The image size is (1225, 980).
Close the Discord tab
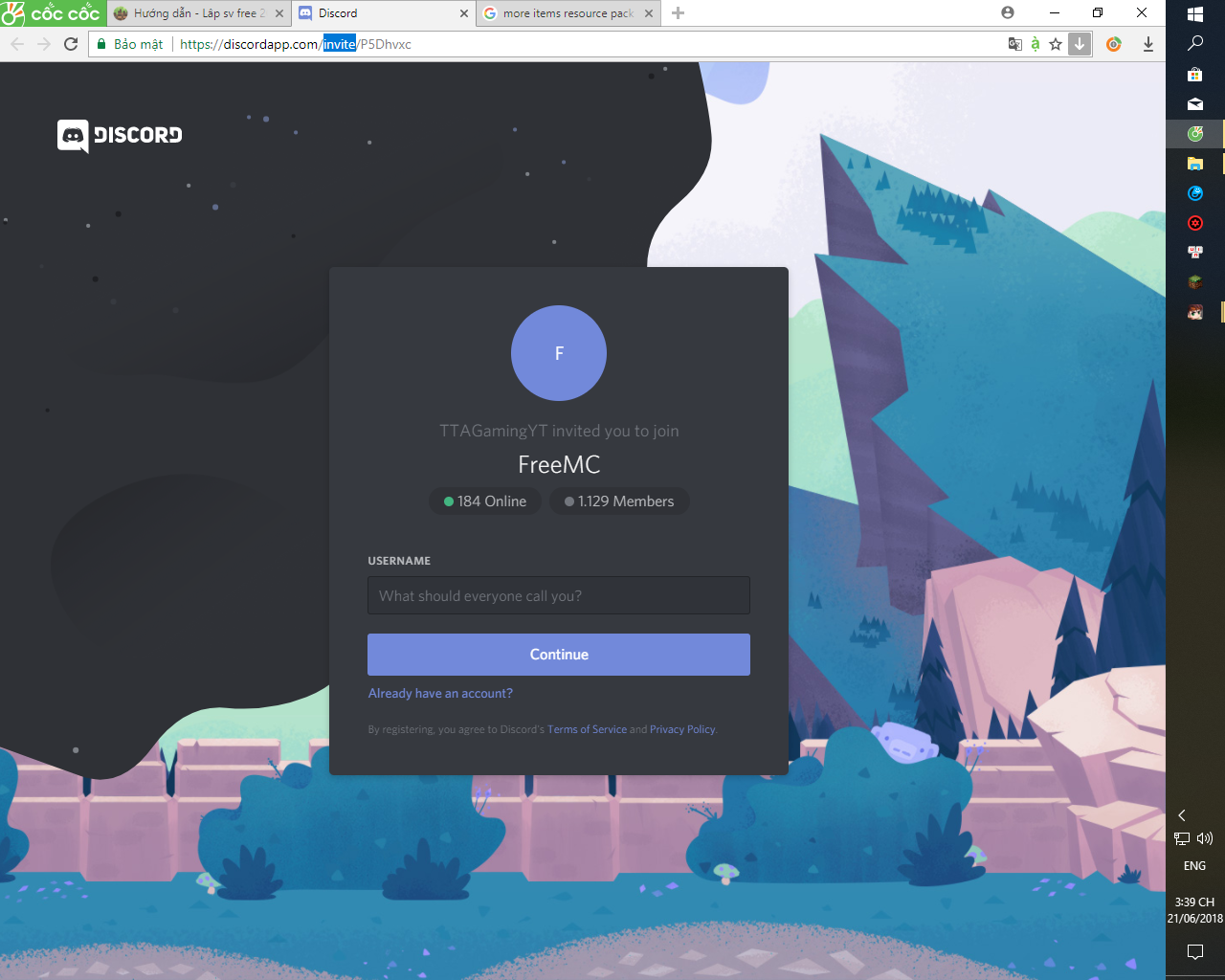[x=464, y=13]
